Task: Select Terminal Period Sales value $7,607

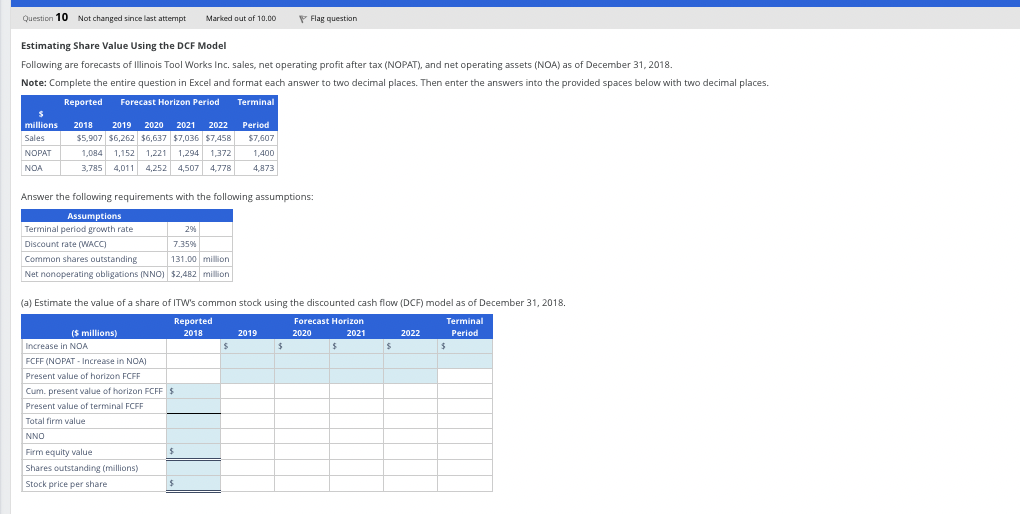Action: 262,138
